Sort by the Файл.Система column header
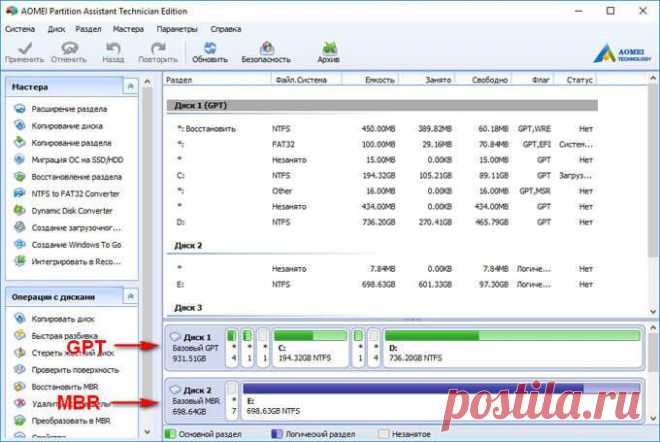The height and width of the screenshot is (442, 660). click(x=306, y=80)
